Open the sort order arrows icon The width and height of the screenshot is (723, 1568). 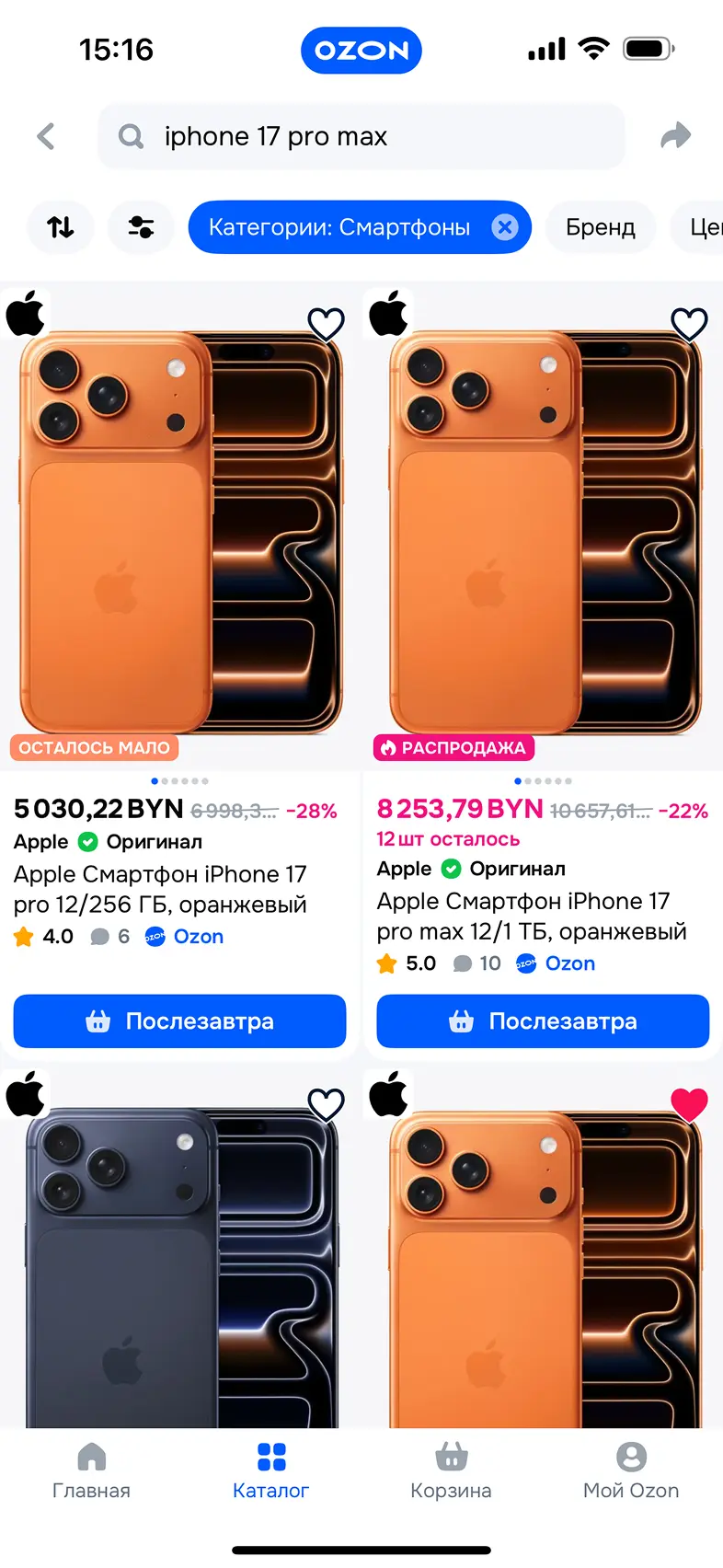61,227
